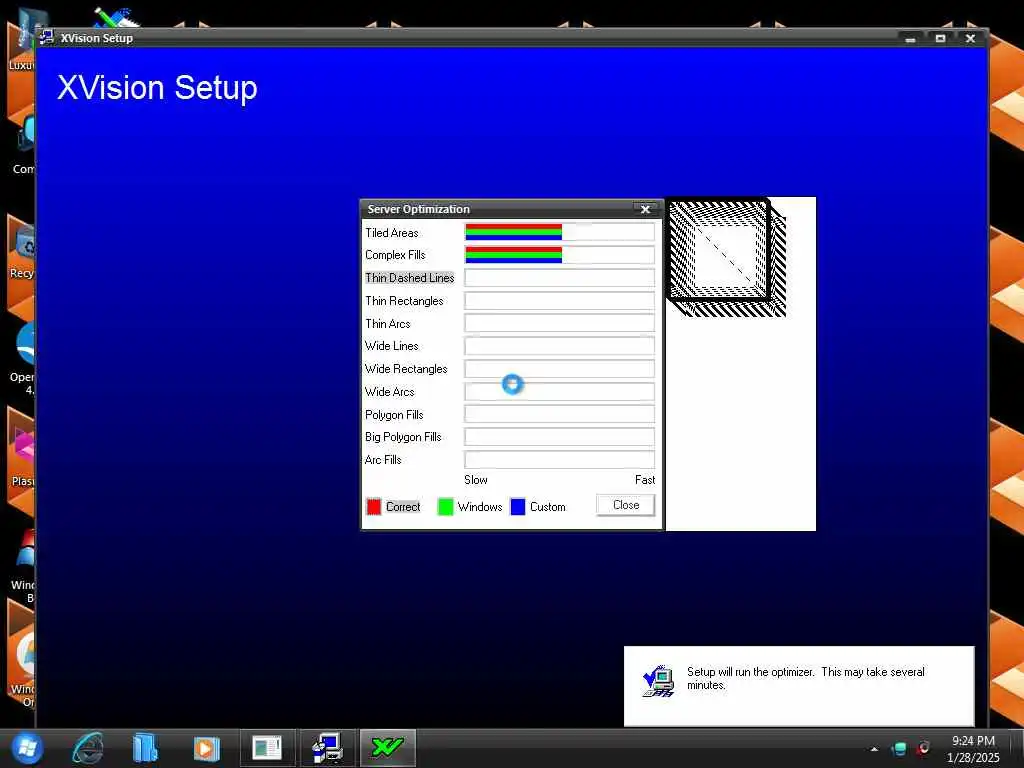This screenshot has height=768, width=1024.
Task: Click the Thin Arcs label
Action: tap(388, 323)
